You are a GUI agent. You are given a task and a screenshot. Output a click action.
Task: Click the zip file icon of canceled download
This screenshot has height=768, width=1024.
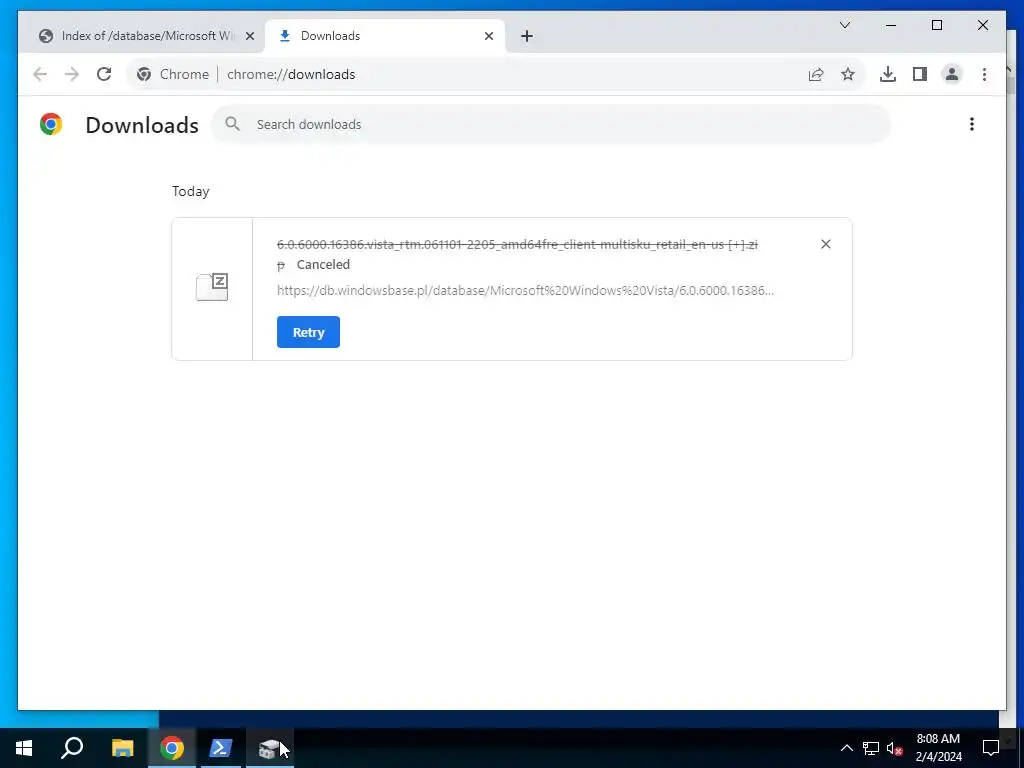(x=212, y=287)
